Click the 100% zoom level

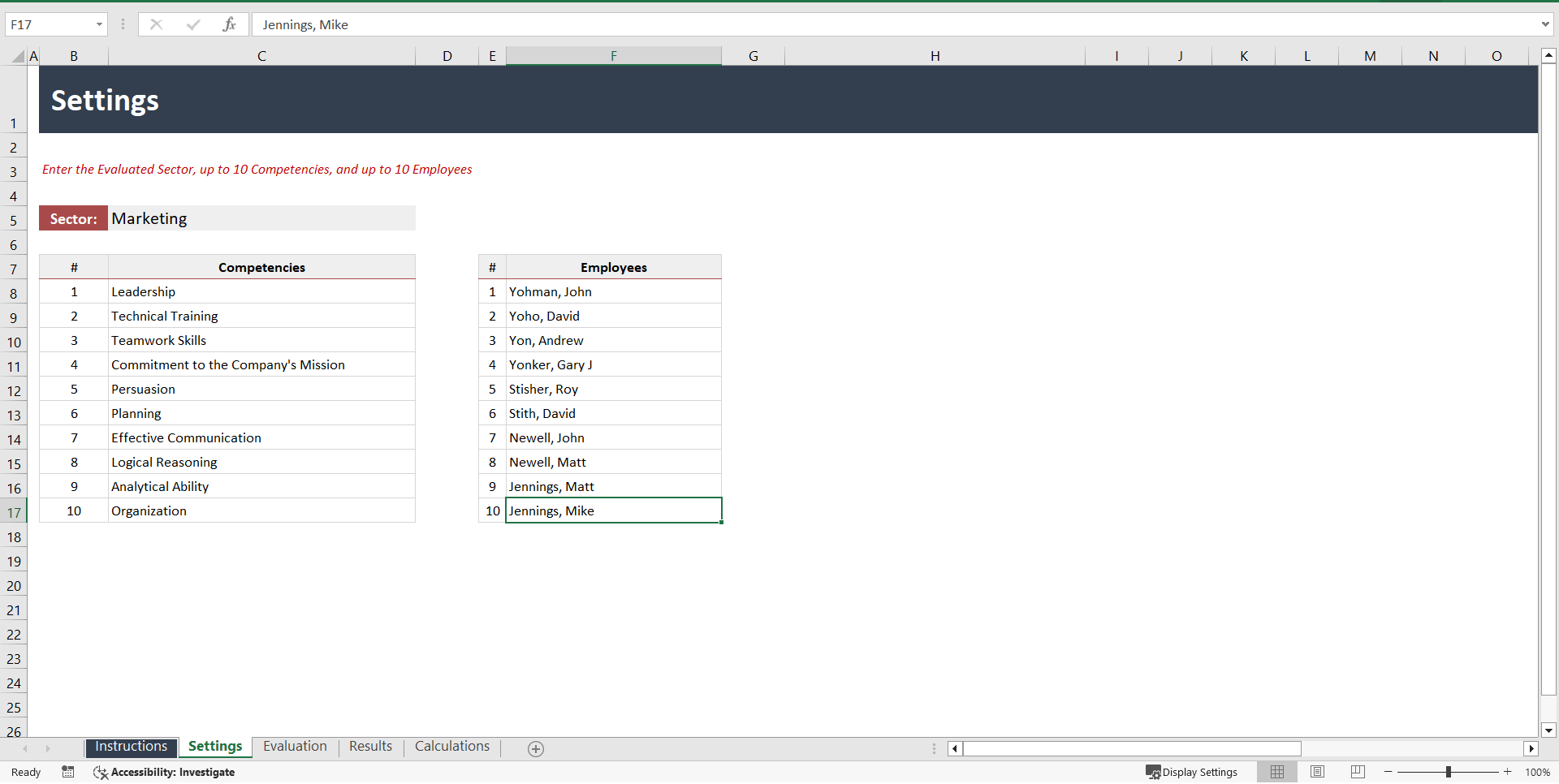[1537, 772]
